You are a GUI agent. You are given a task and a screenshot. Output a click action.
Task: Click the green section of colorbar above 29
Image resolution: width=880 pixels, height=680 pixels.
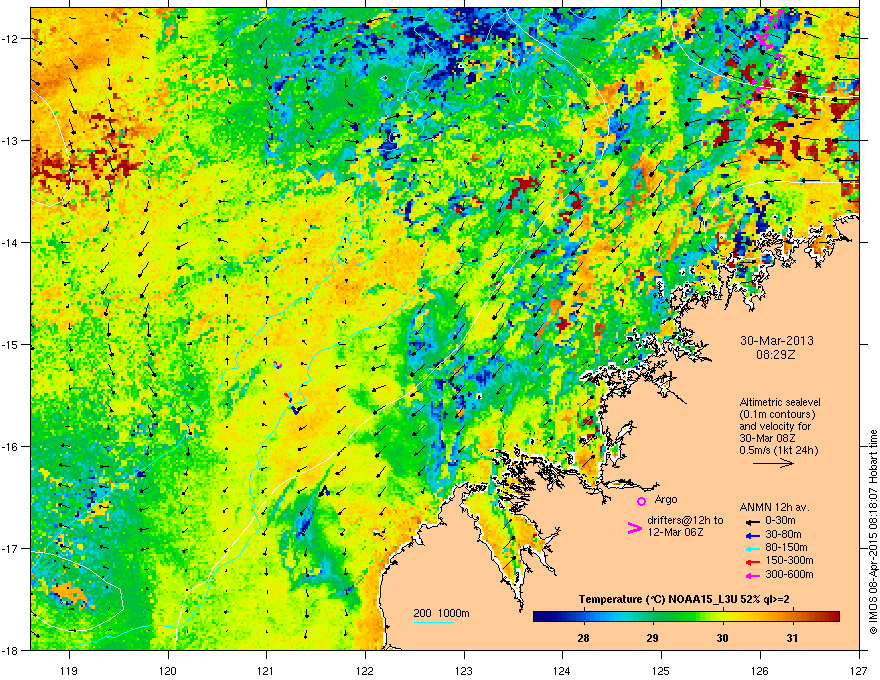[x=653, y=617]
